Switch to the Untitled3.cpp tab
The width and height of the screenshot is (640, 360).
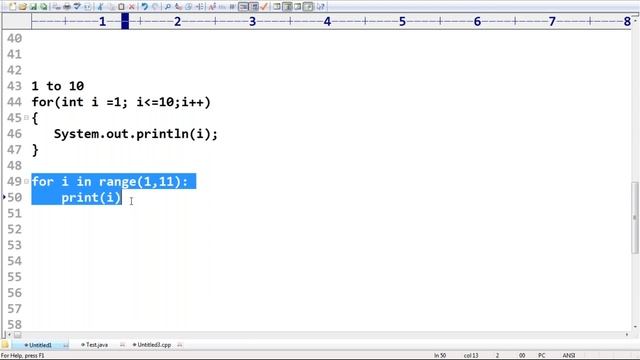(x=152, y=345)
